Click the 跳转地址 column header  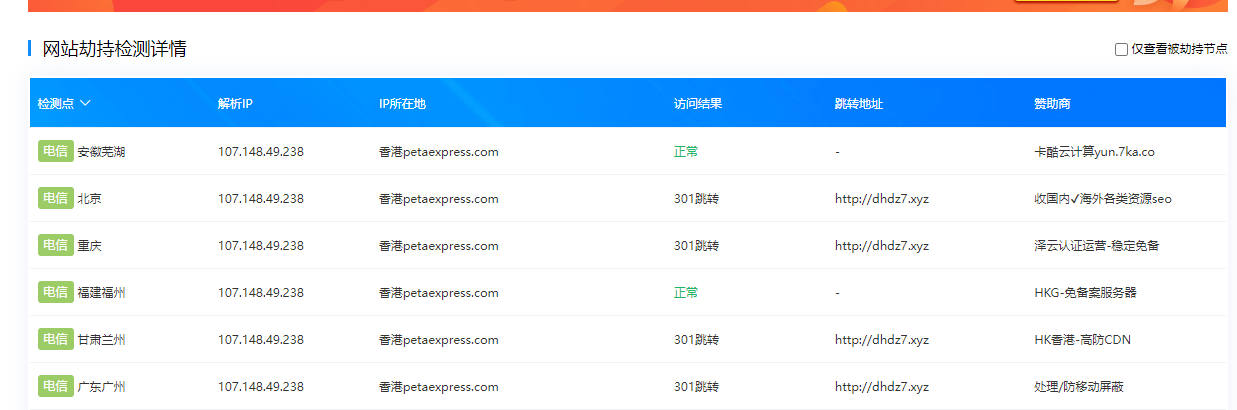(x=858, y=104)
